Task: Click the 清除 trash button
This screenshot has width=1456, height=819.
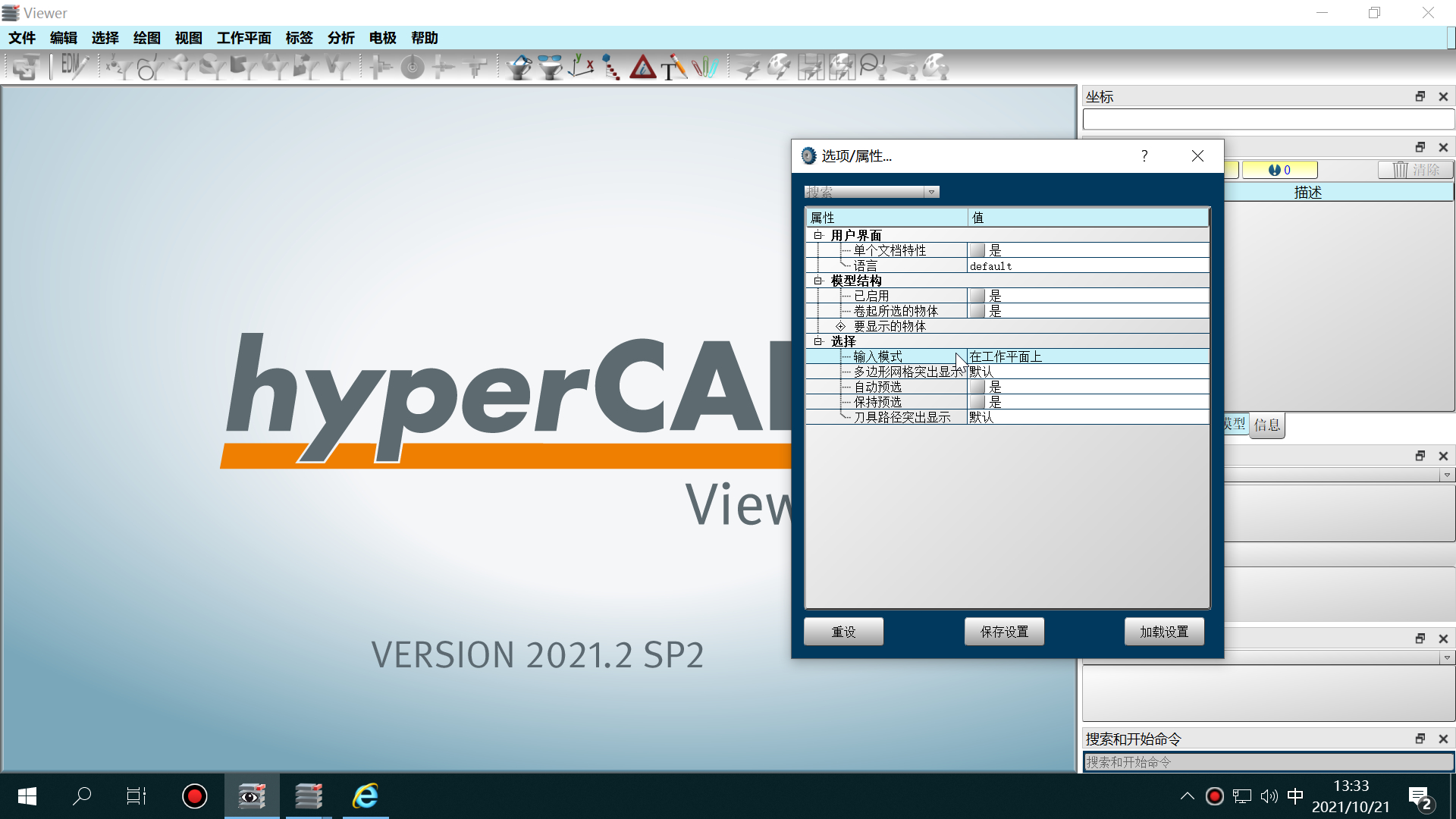Action: [1416, 170]
